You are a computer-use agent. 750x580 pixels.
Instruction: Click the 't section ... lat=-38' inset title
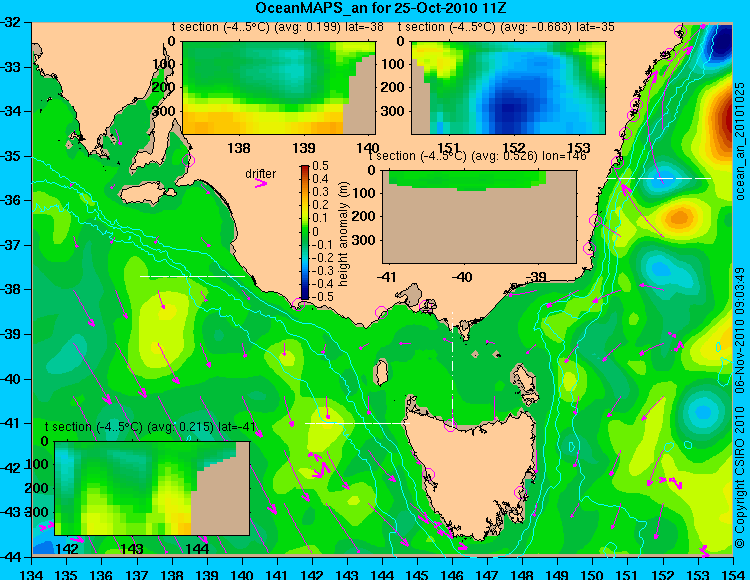pos(277,27)
